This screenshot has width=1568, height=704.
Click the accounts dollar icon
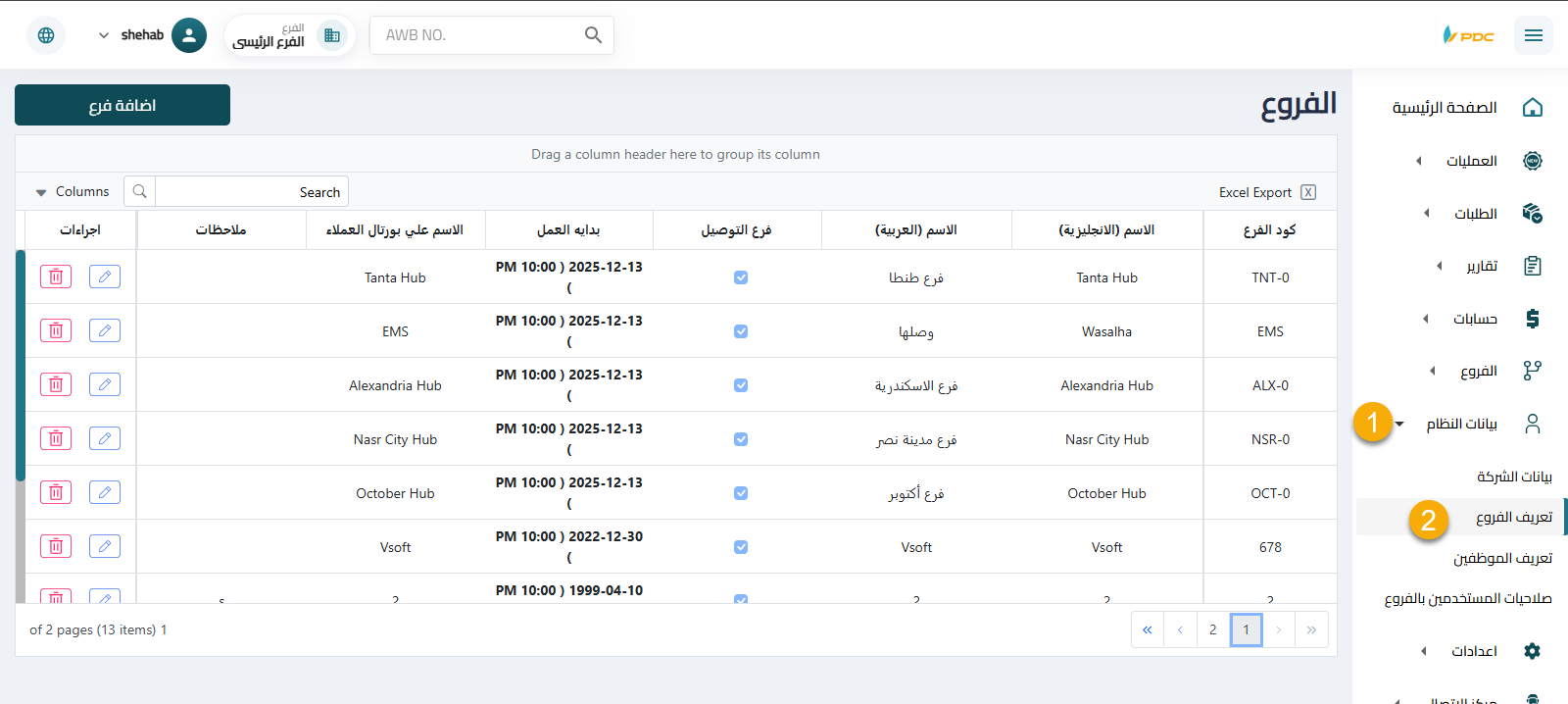point(1533,319)
